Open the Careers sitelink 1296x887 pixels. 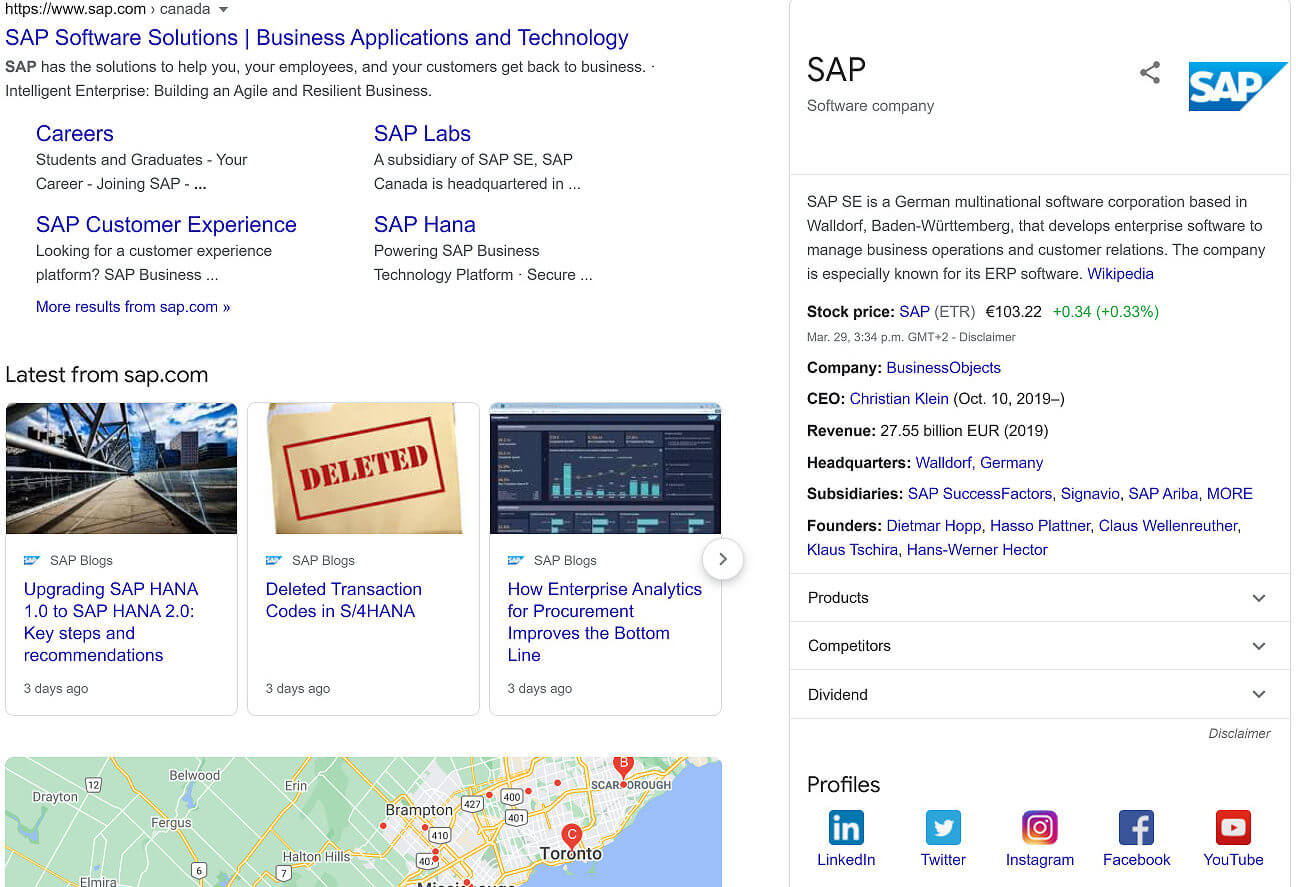pyautogui.click(x=75, y=134)
